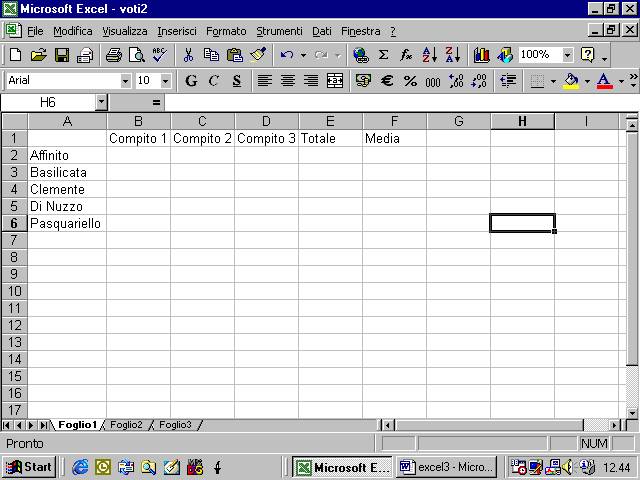
Task: Select row 6 header
Action: pos(14,223)
